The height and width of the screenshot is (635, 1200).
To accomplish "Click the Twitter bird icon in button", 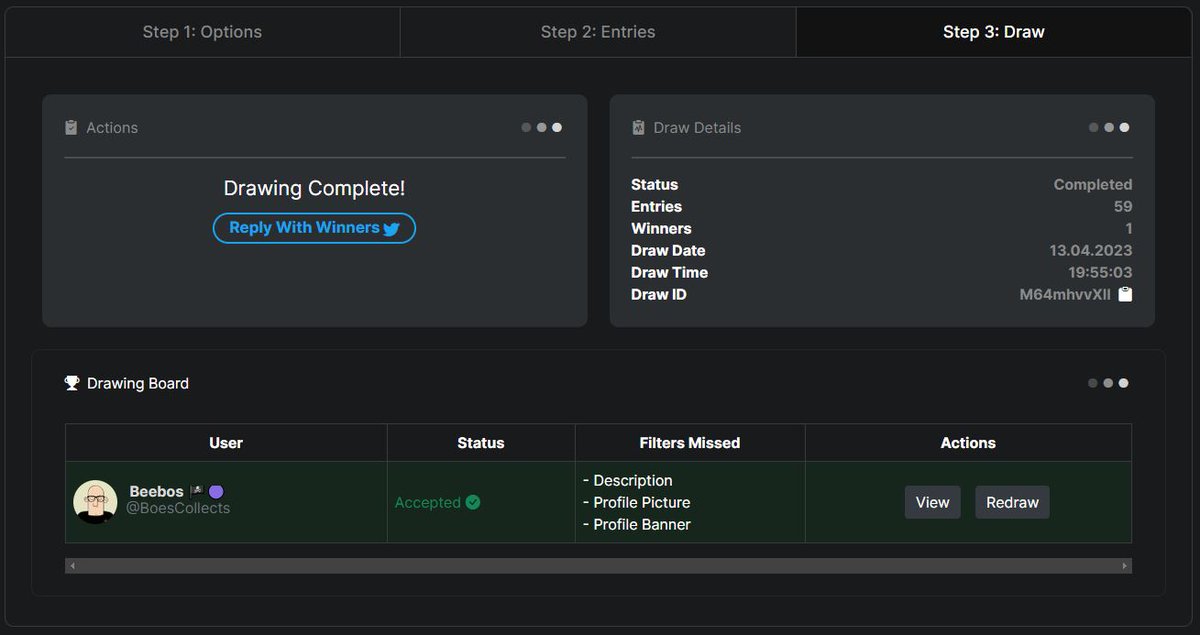I will (x=391, y=229).
